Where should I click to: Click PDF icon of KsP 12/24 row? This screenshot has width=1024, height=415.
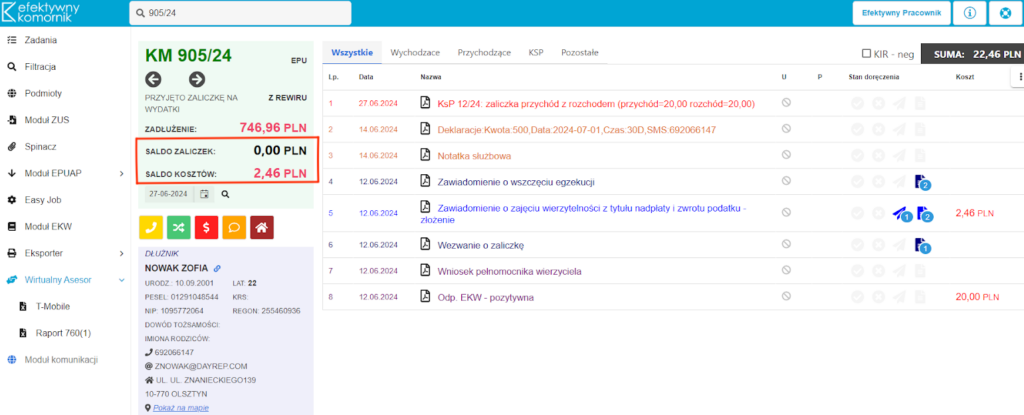pyautogui.click(x=425, y=103)
